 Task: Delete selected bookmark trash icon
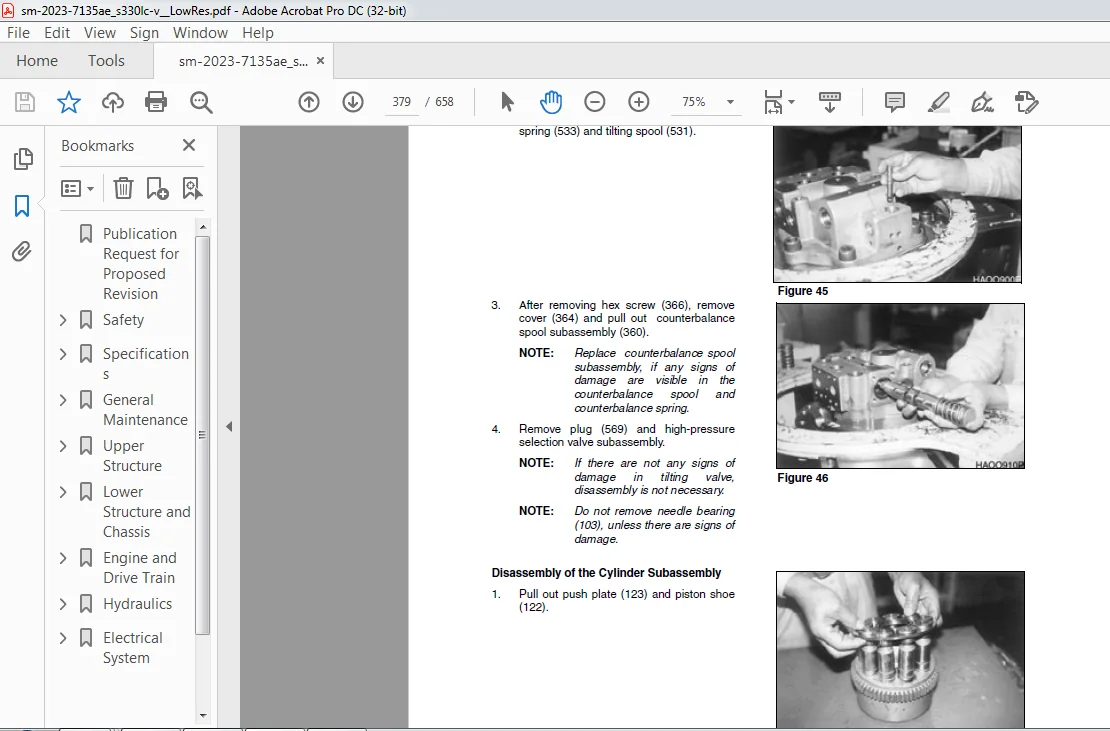(x=123, y=188)
